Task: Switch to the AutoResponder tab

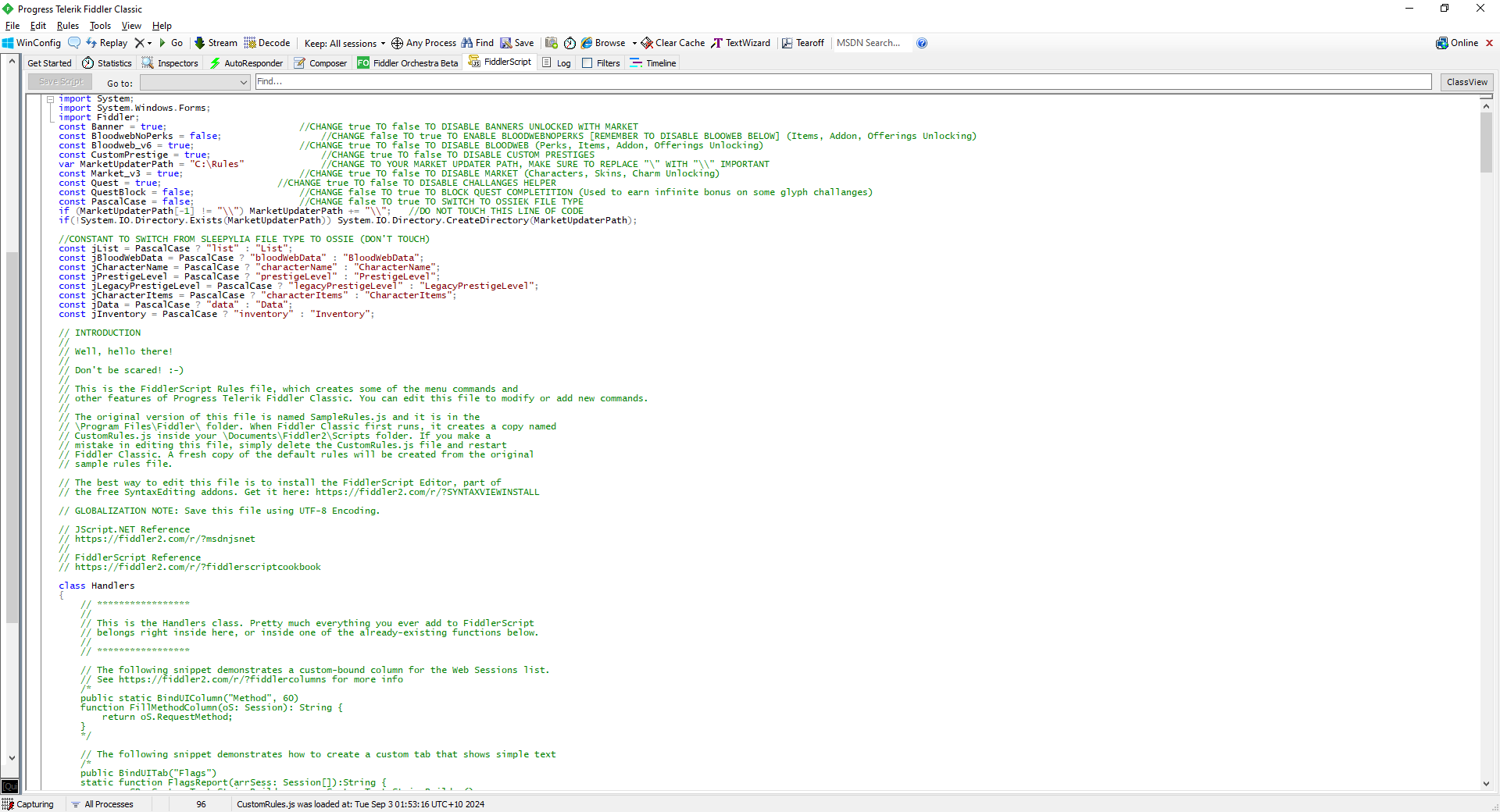Action: (246, 63)
